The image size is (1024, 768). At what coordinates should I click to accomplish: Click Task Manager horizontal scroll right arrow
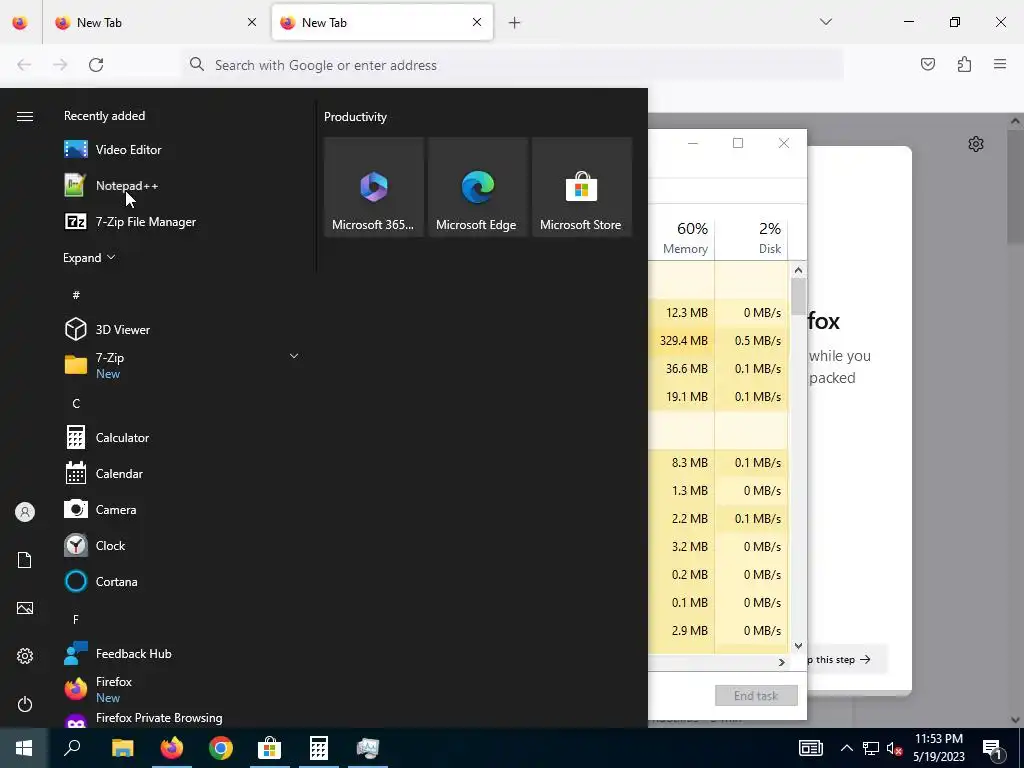(781, 662)
